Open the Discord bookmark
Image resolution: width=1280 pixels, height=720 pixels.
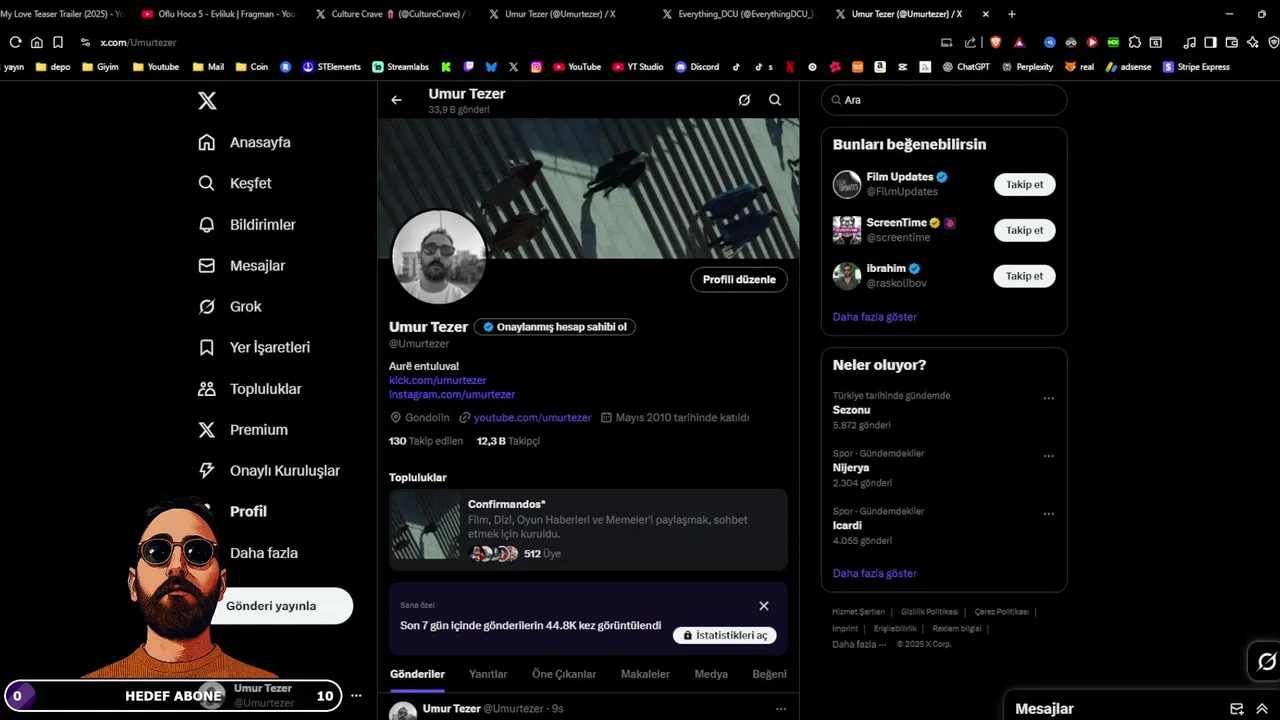pos(697,67)
